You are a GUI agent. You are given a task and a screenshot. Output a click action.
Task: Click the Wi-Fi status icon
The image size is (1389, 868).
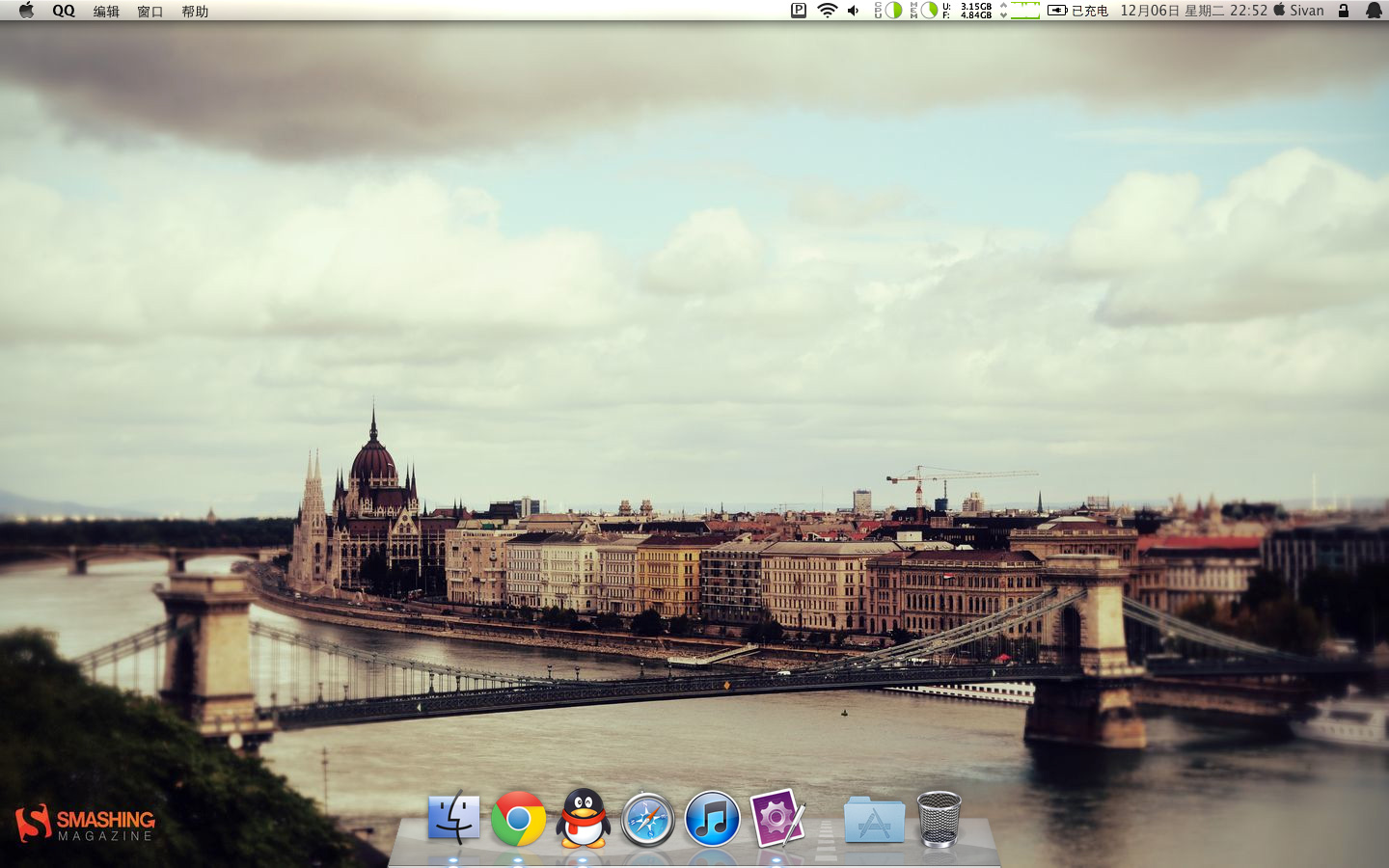click(827, 11)
